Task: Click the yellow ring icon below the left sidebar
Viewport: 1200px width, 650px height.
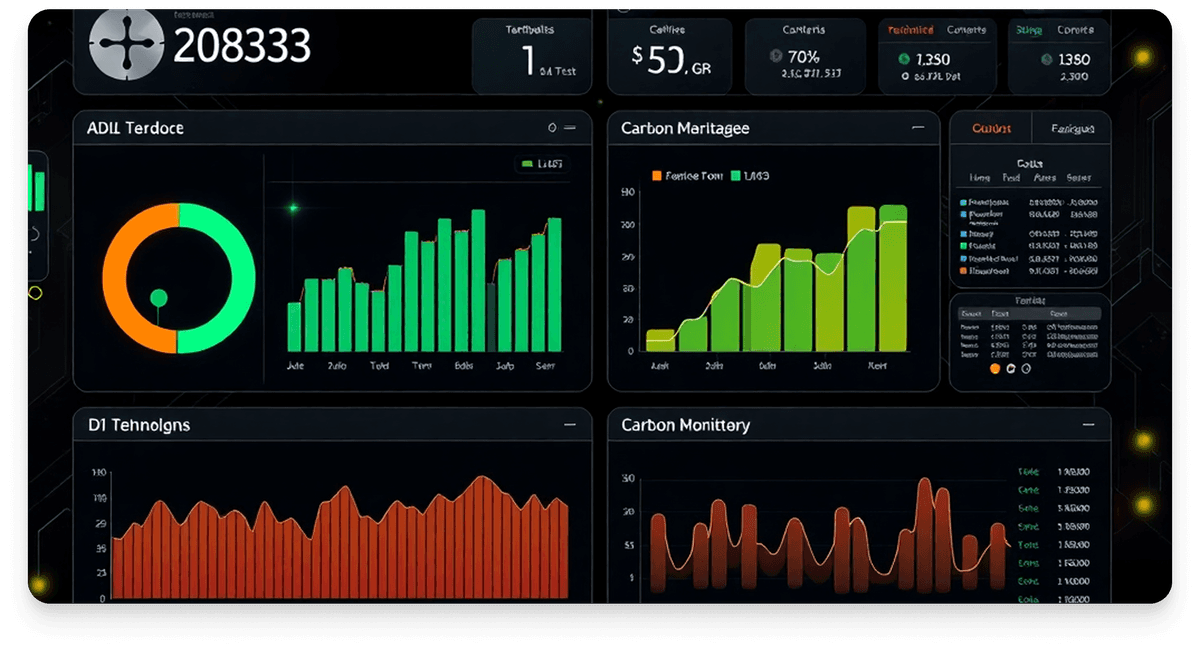Action: (x=35, y=293)
